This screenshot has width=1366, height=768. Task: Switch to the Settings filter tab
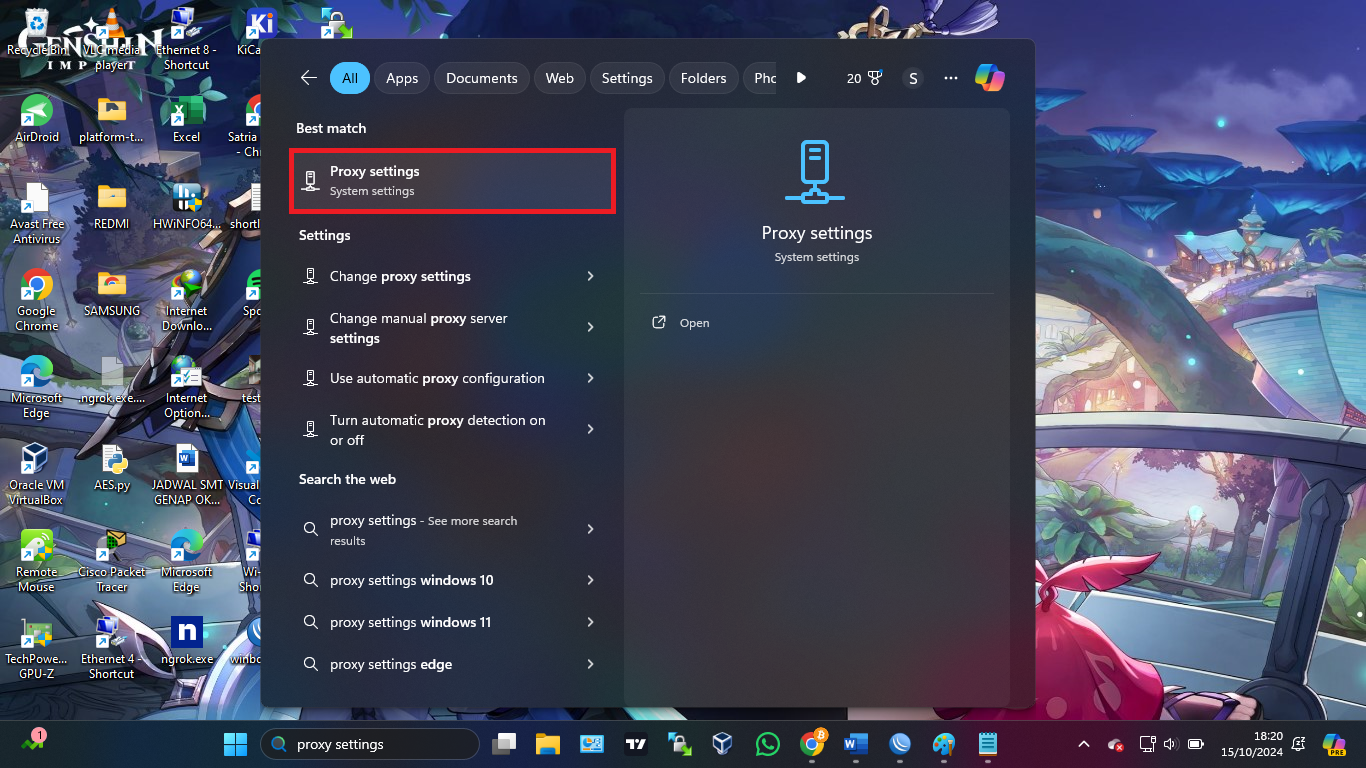coord(627,78)
